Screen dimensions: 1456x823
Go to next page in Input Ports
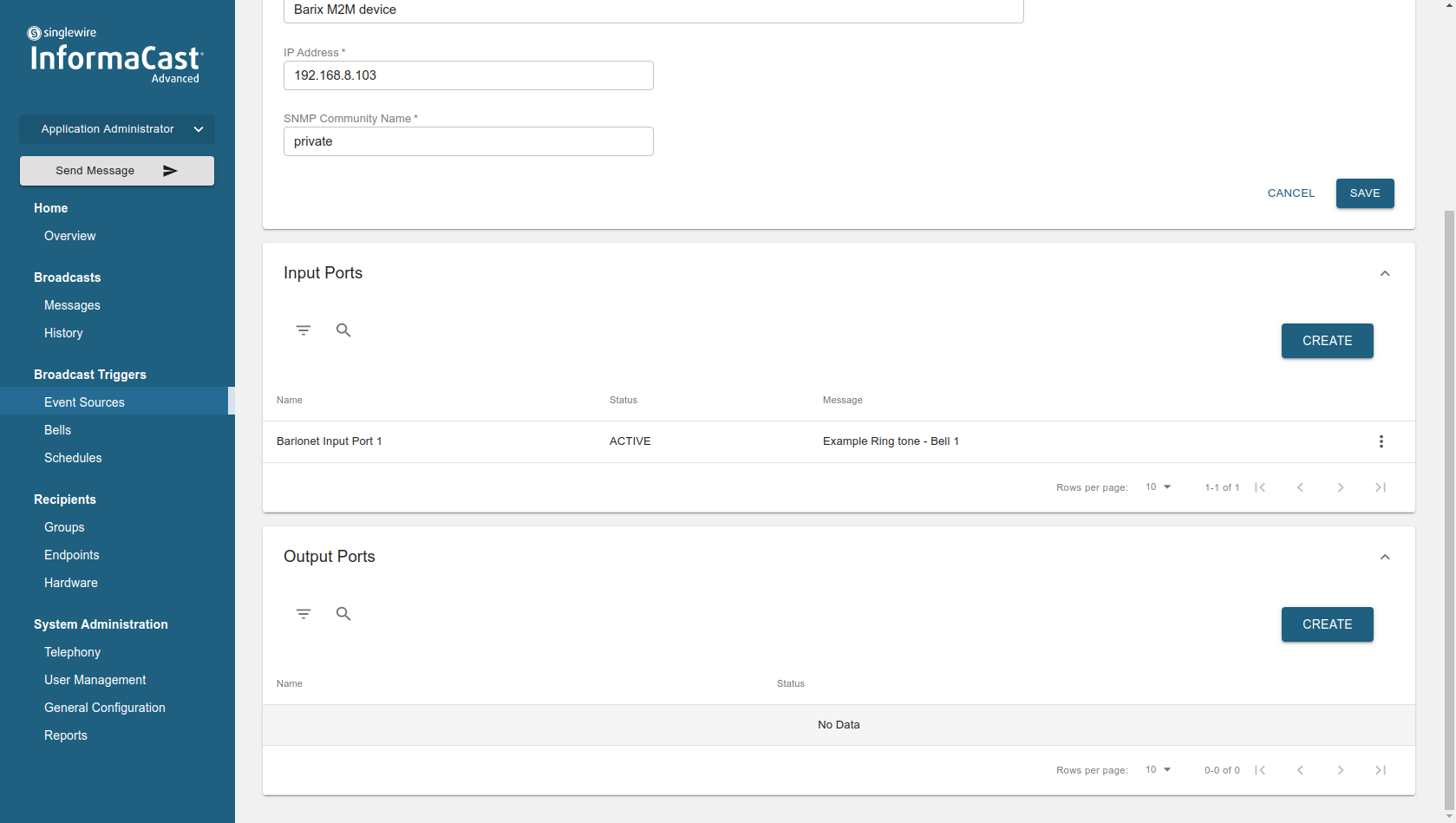tap(1340, 487)
